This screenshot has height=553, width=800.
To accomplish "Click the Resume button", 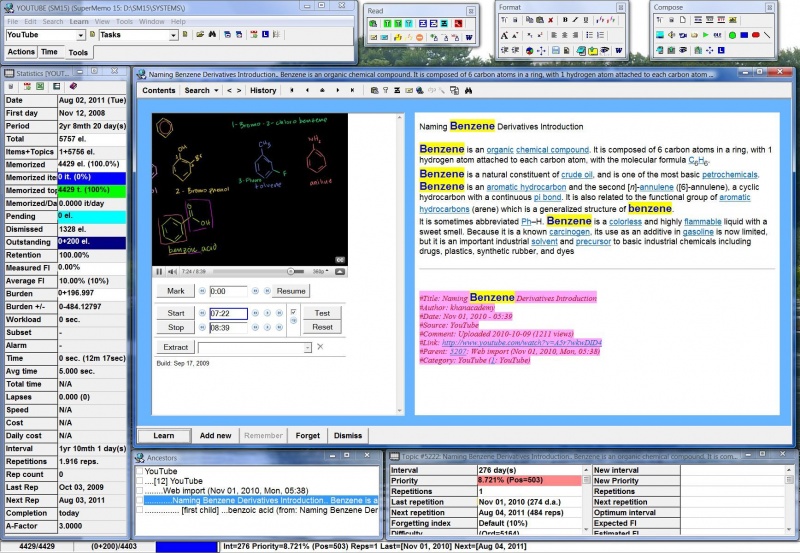I will tap(291, 291).
